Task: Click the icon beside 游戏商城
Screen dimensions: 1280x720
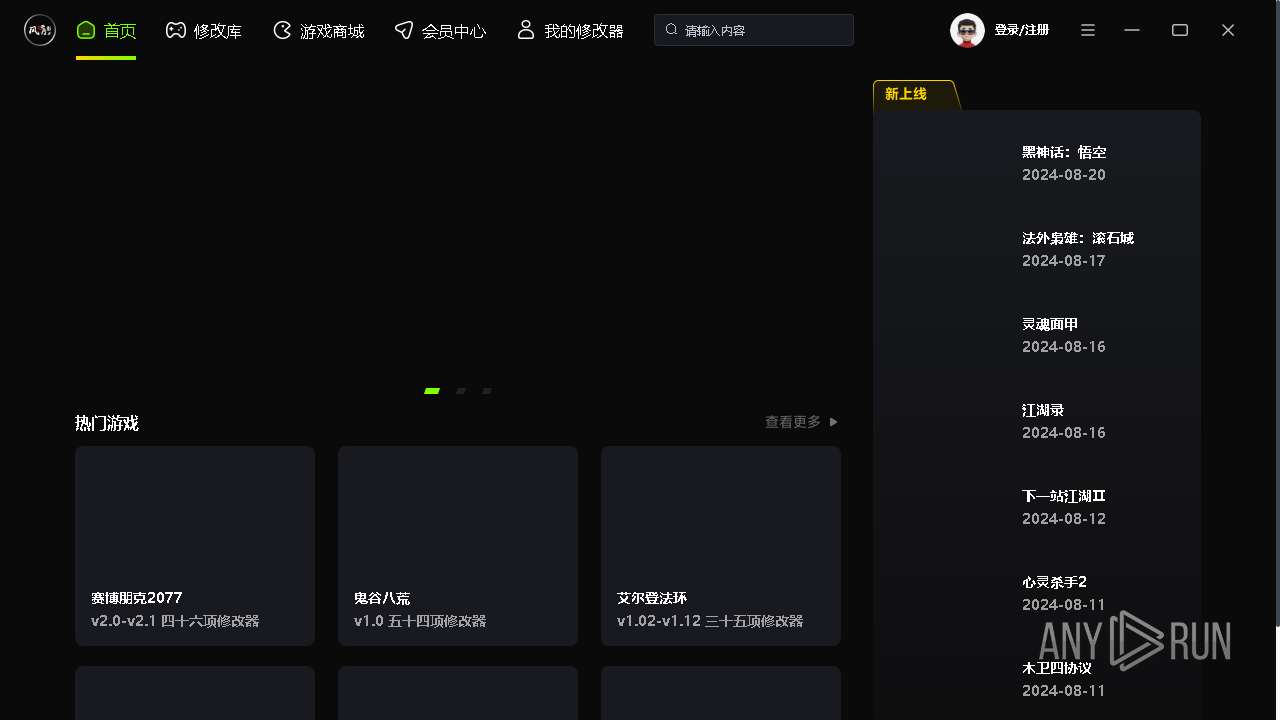Action: click(282, 30)
